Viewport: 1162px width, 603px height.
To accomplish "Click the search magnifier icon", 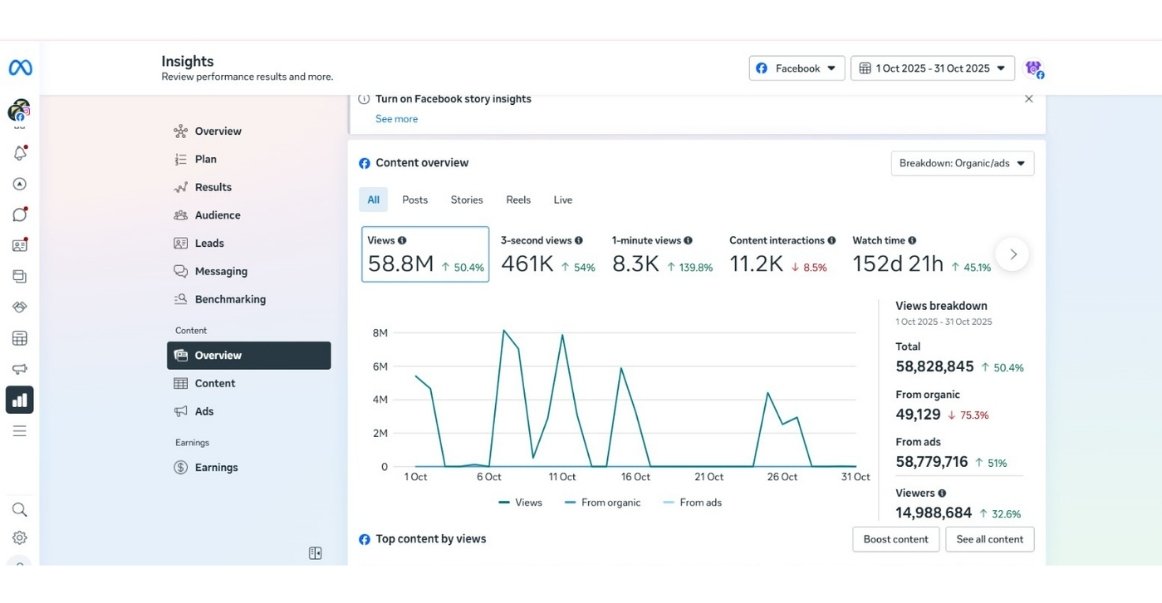I will click(19, 509).
